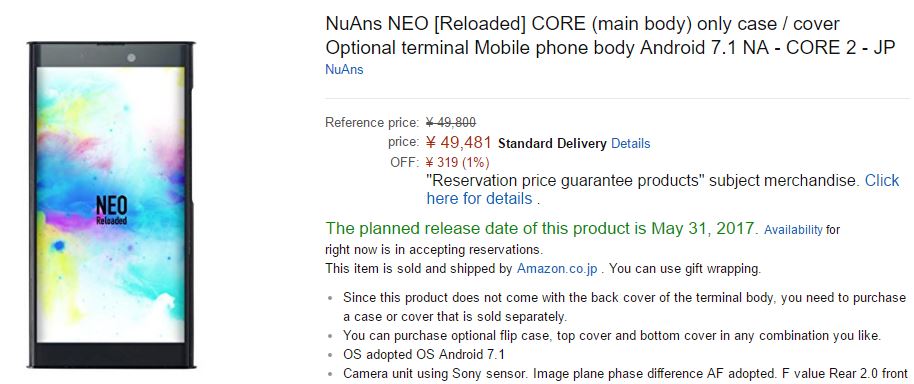Click the Availability link
The image size is (914, 384).
coord(793,230)
